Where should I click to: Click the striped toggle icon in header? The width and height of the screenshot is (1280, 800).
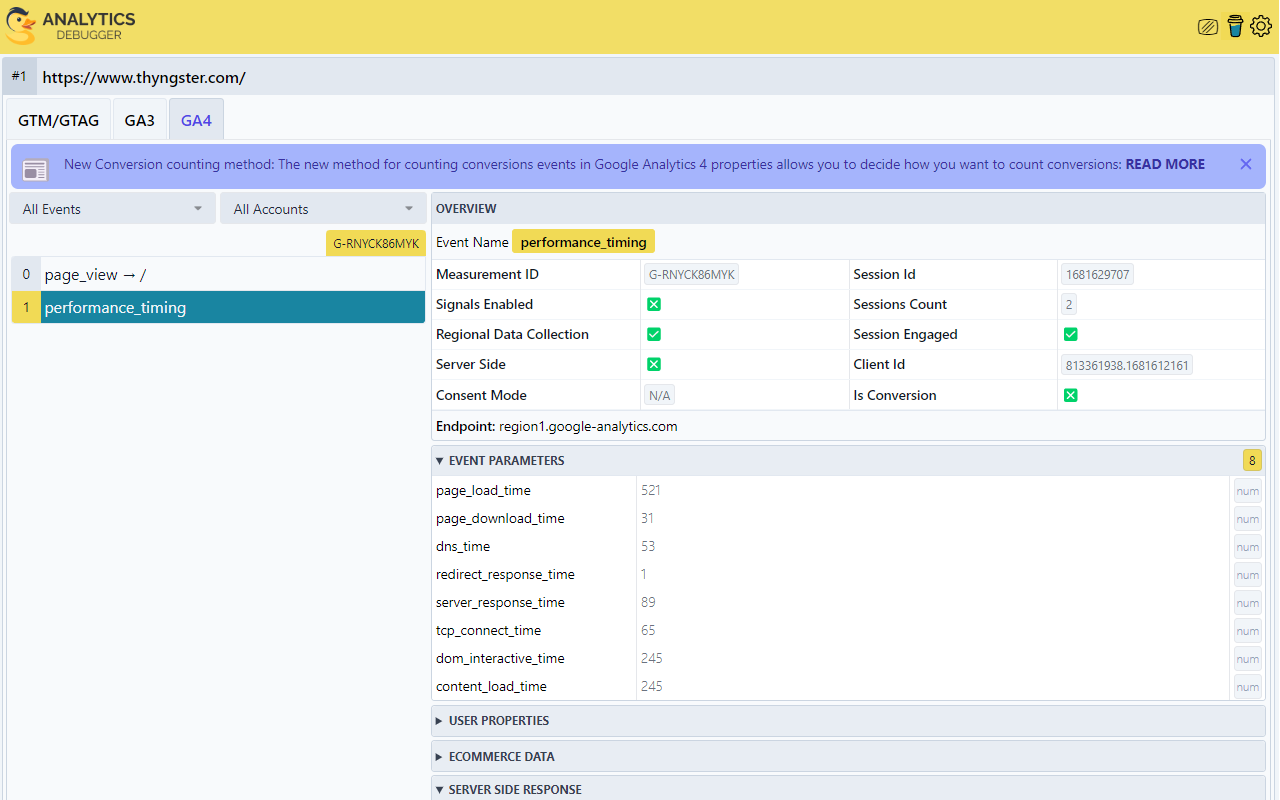click(1208, 27)
